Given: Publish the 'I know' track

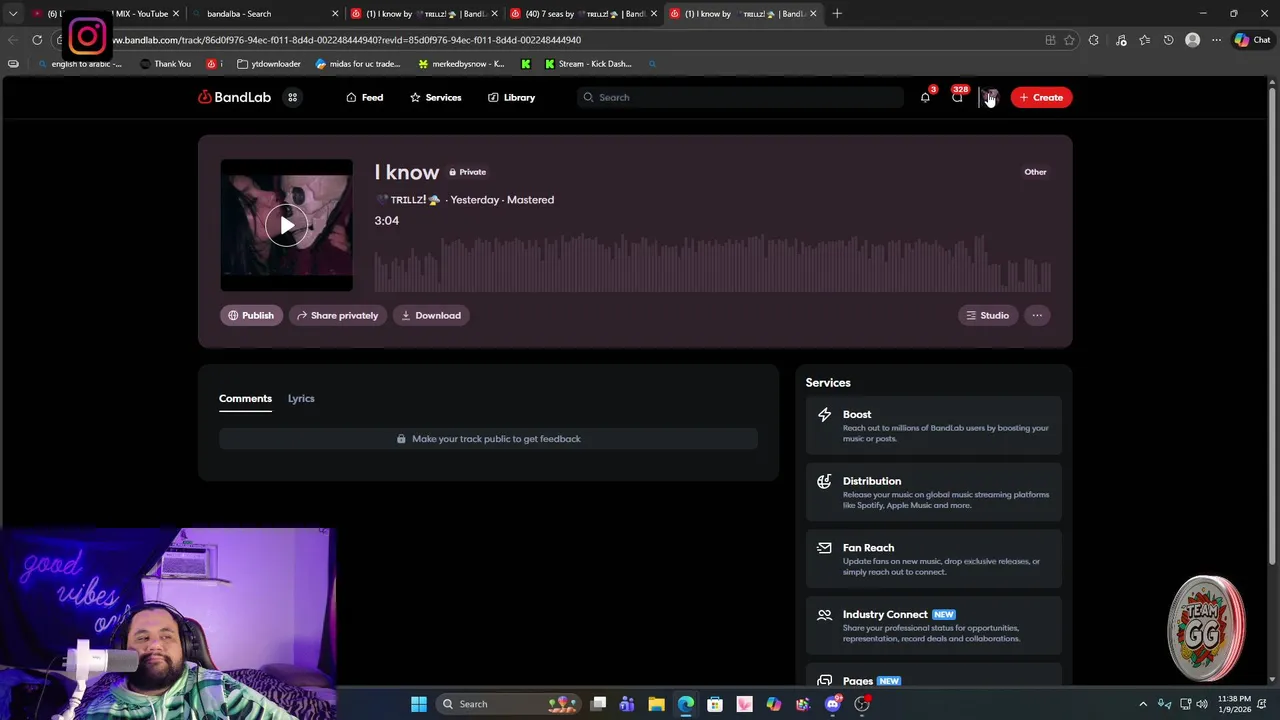Looking at the screenshot, I should (251, 315).
